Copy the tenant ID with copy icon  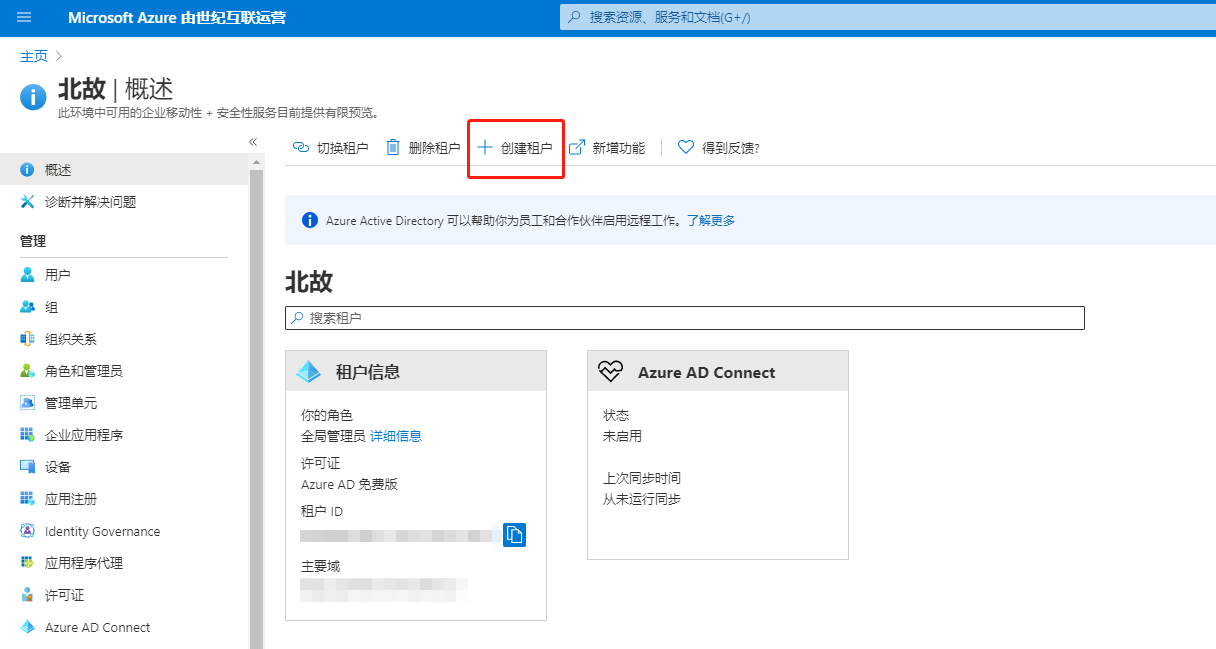514,535
